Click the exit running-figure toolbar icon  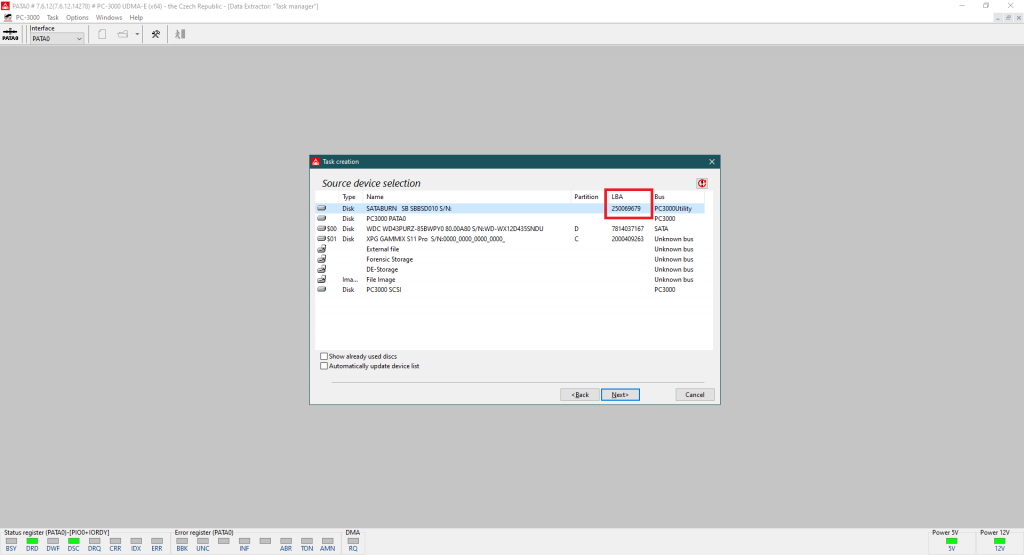point(180,34)
